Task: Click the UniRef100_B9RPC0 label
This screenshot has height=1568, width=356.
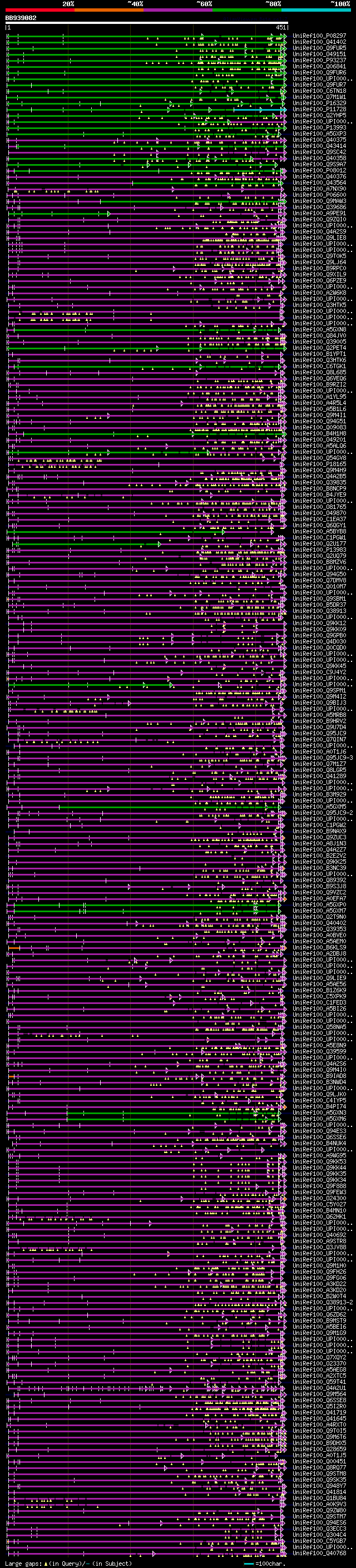Action: 319,268
